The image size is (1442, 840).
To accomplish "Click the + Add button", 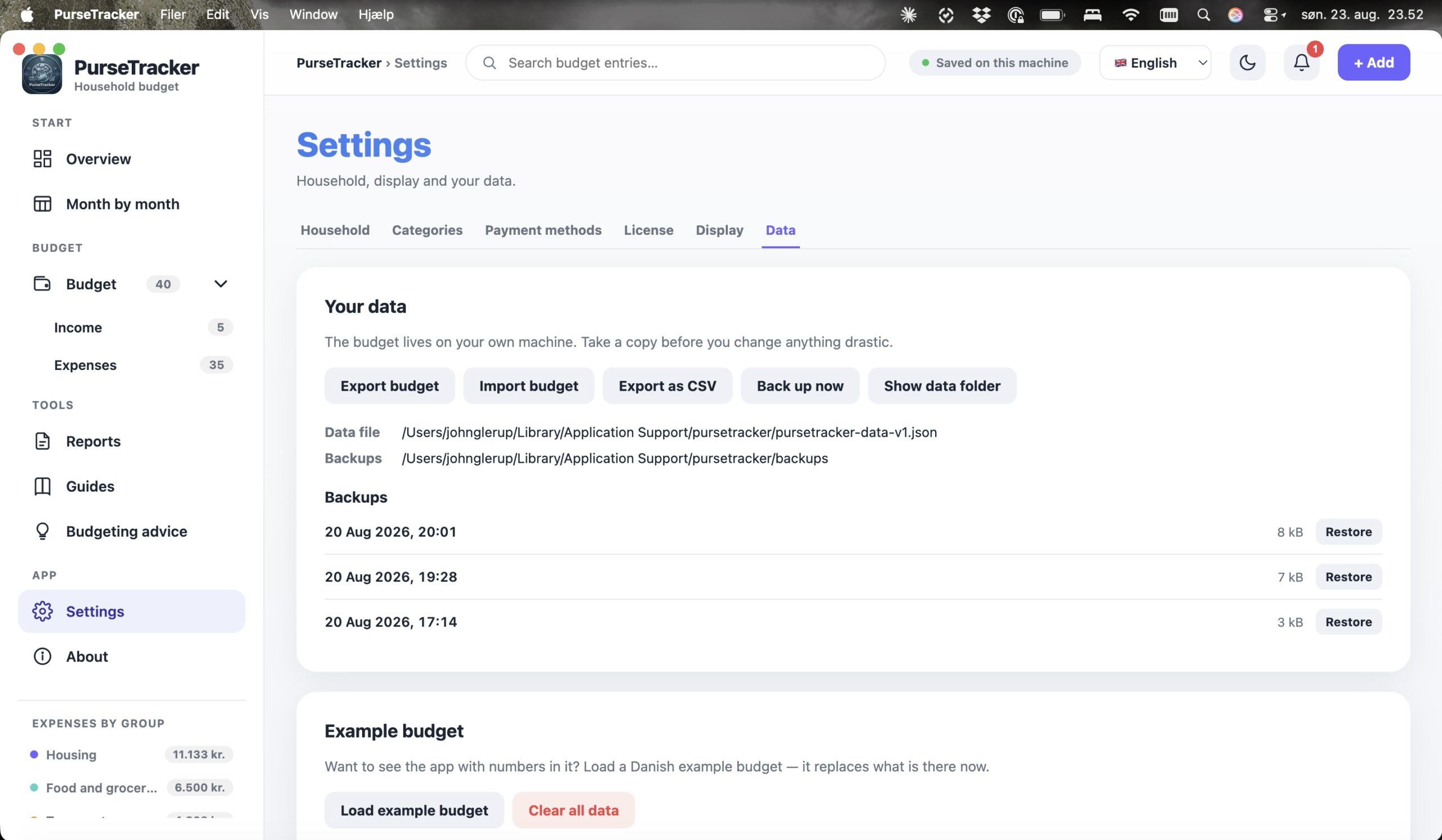I will point(1373,62).
